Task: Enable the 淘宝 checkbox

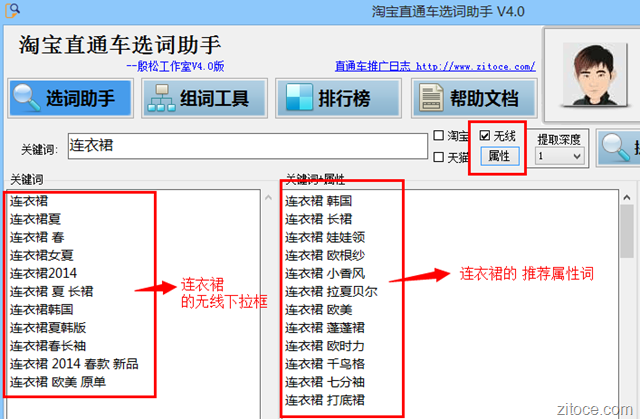Action: pos(439,135)
